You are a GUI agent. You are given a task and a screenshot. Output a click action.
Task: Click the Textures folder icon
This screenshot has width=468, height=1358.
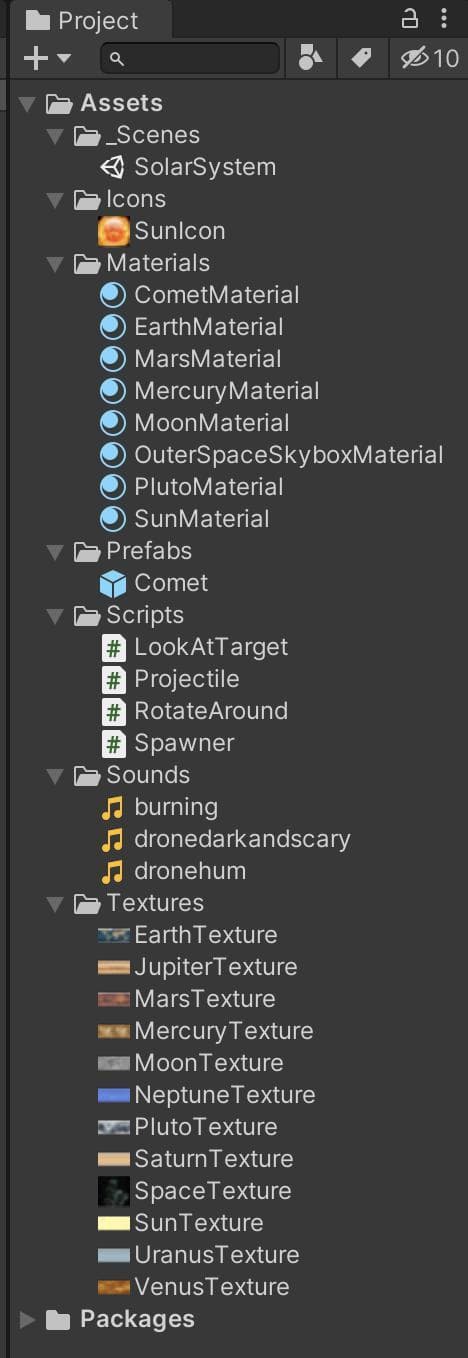coord(87,903)
